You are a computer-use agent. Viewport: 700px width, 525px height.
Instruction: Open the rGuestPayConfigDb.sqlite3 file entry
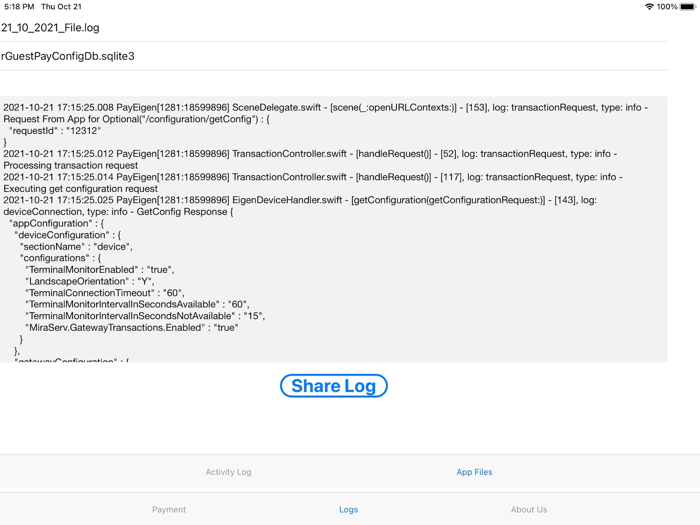(68, 56)
